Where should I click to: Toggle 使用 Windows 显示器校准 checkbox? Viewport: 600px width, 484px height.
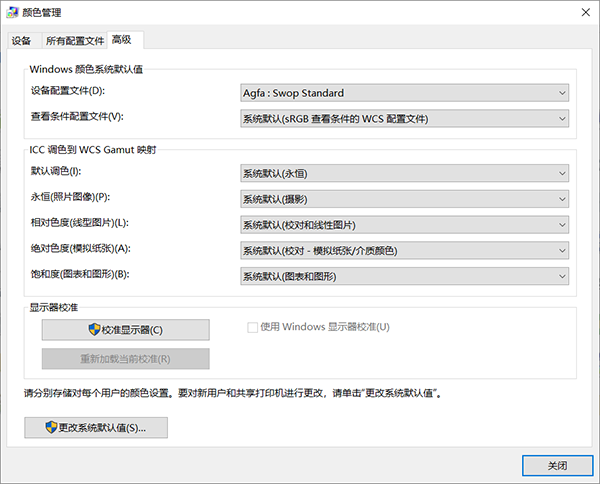(253, 327)
